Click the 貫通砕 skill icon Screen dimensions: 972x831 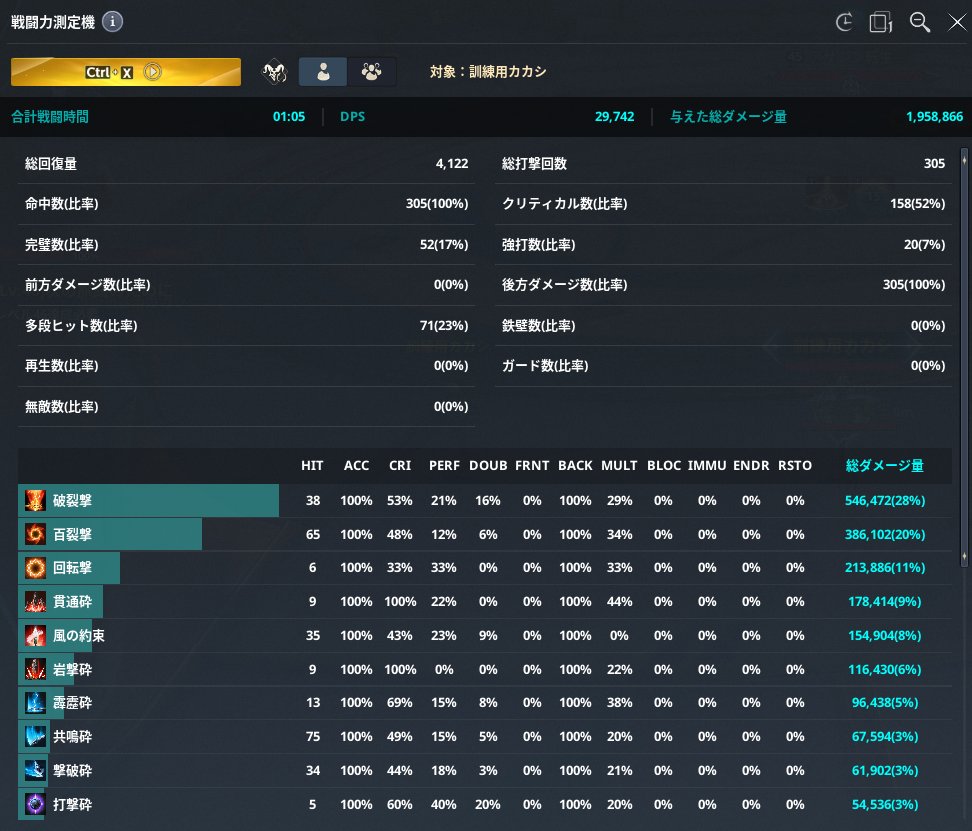(x=35, y=601)
